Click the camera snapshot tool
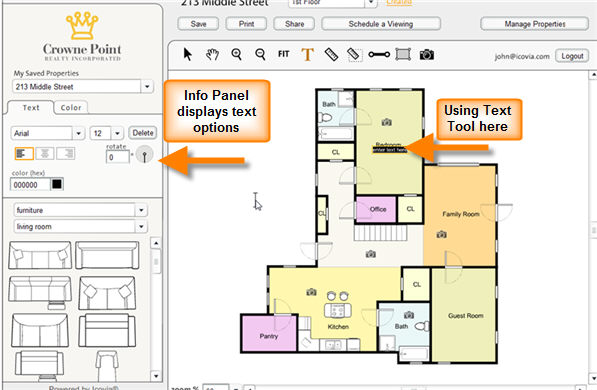The width and height of the screenshot is (597, 390). point(427,54)
